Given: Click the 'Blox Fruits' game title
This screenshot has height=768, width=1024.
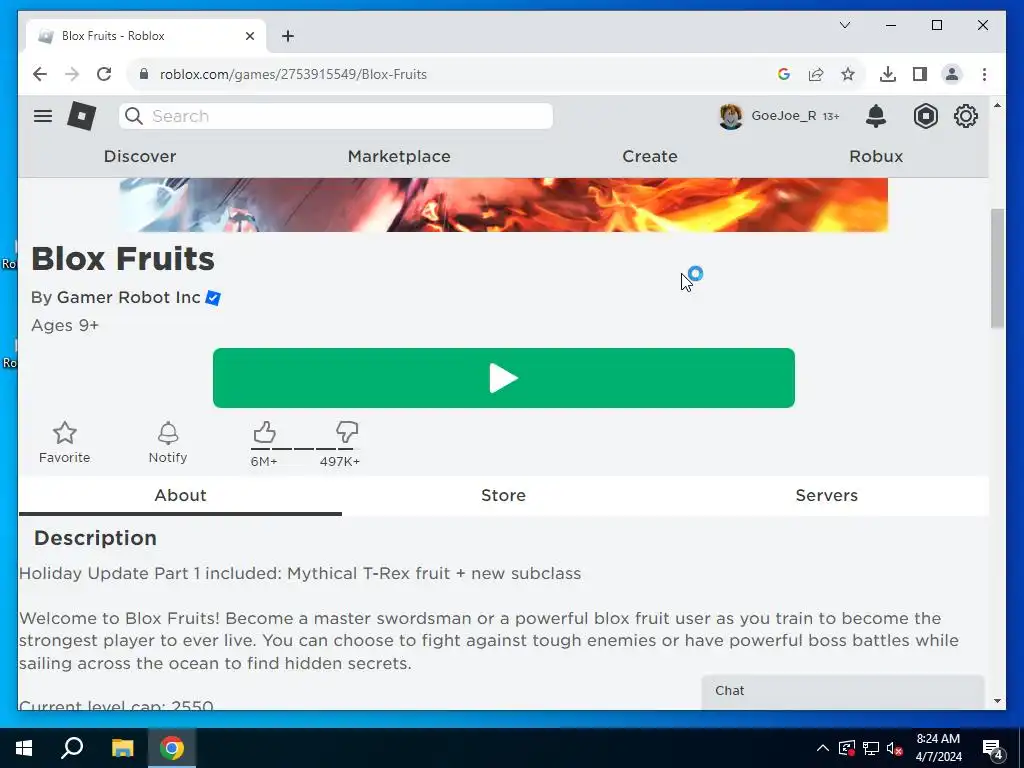Looking at the screenshot, I should pyautogui.click(x=123, y=259).
